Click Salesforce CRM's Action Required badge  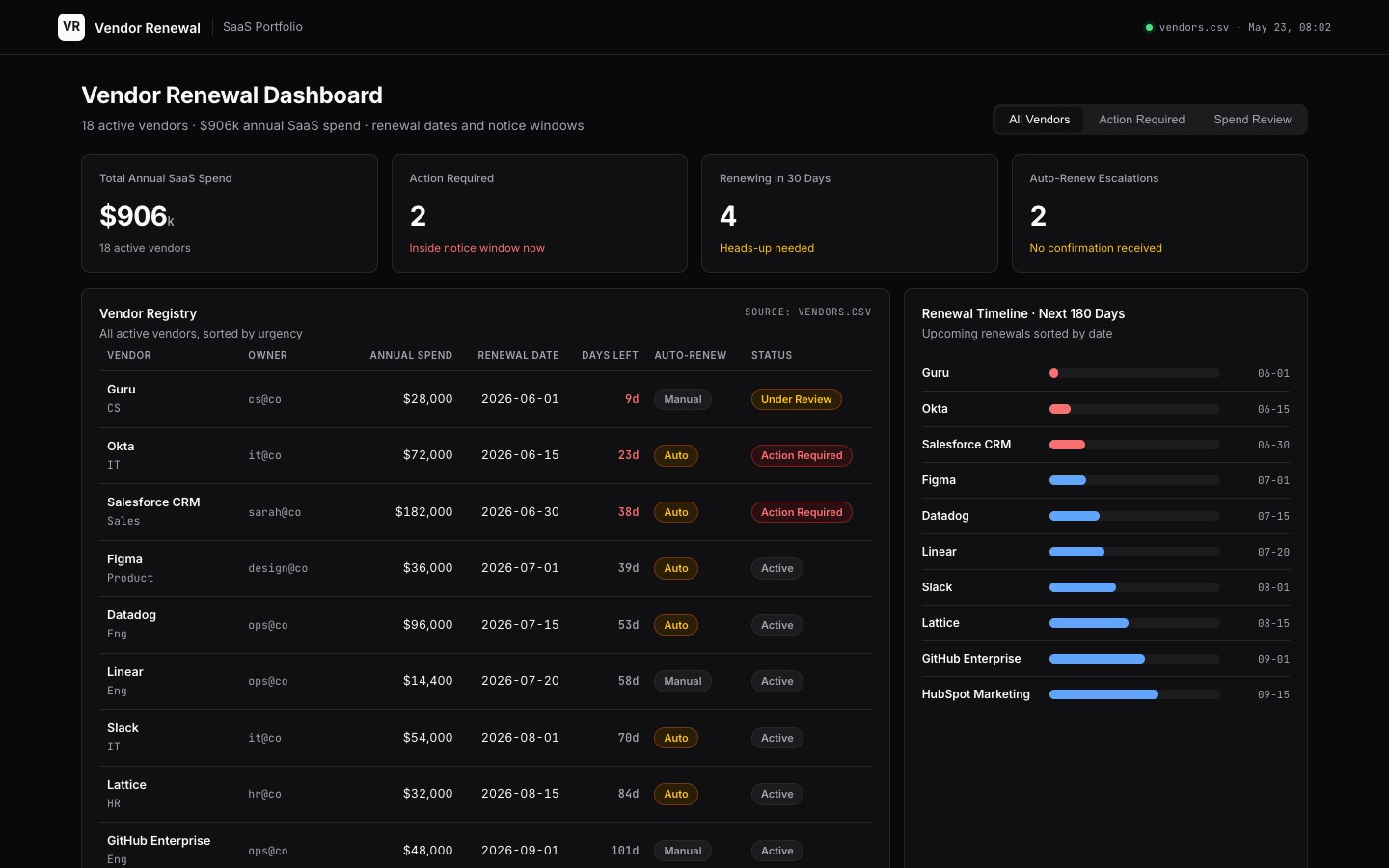pyautogui.click(x=802, y=512)
